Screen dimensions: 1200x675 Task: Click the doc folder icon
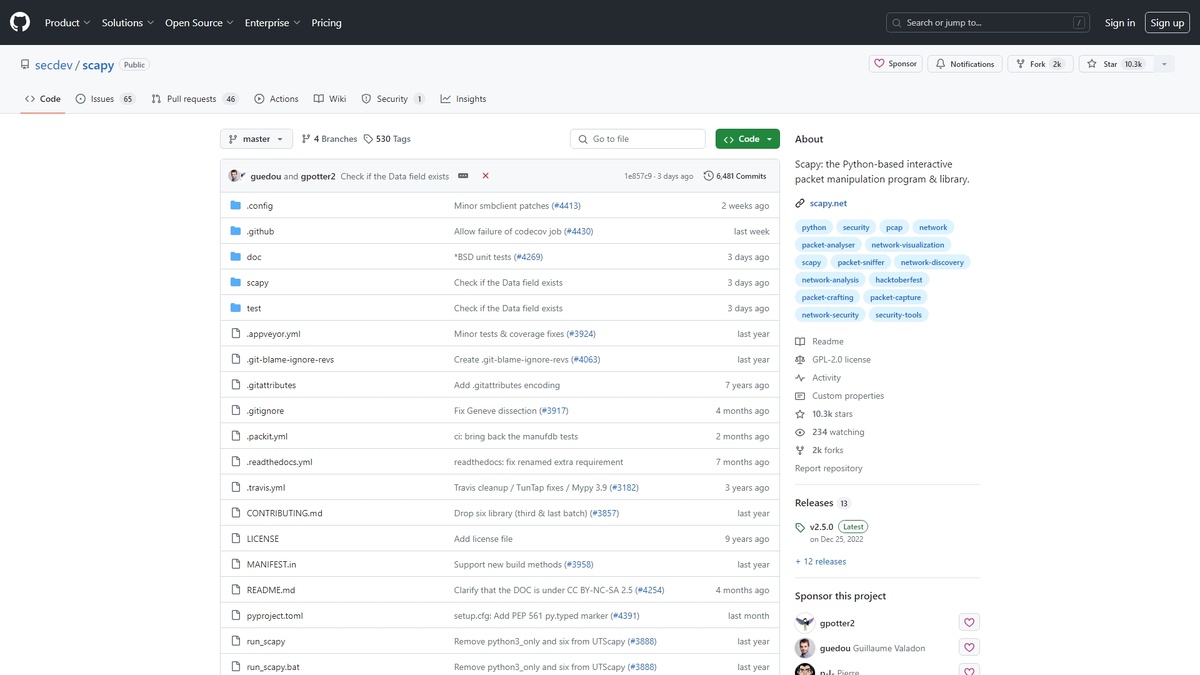[x=236, y=257]
